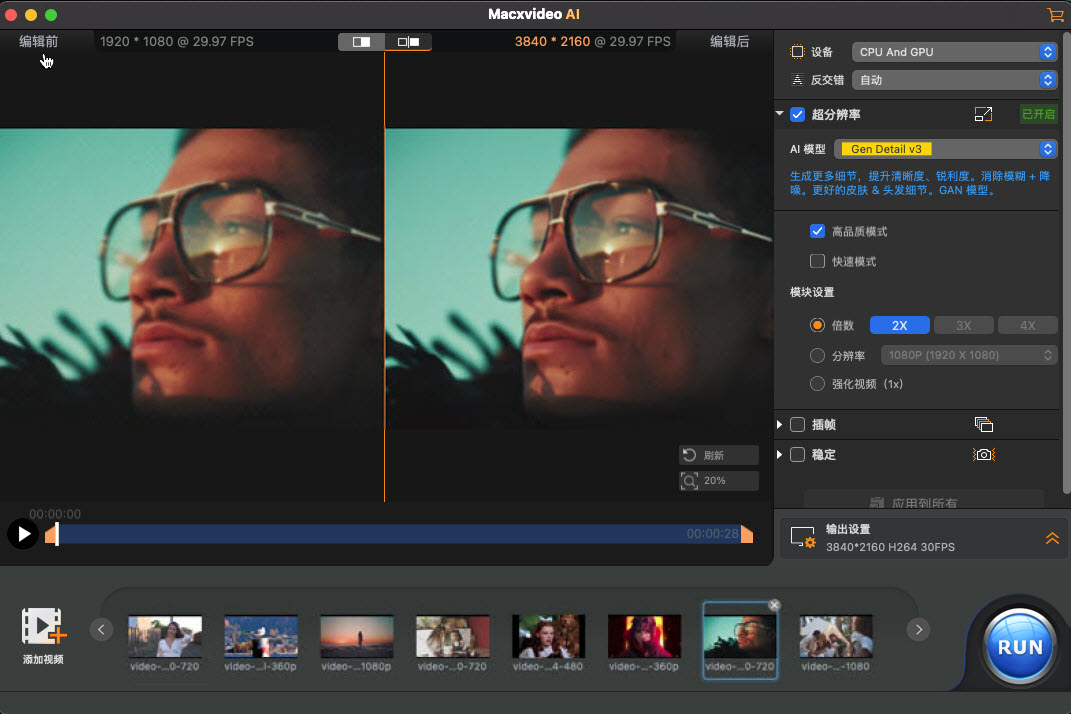Select the 分辨率 radio button

point(817,354)
